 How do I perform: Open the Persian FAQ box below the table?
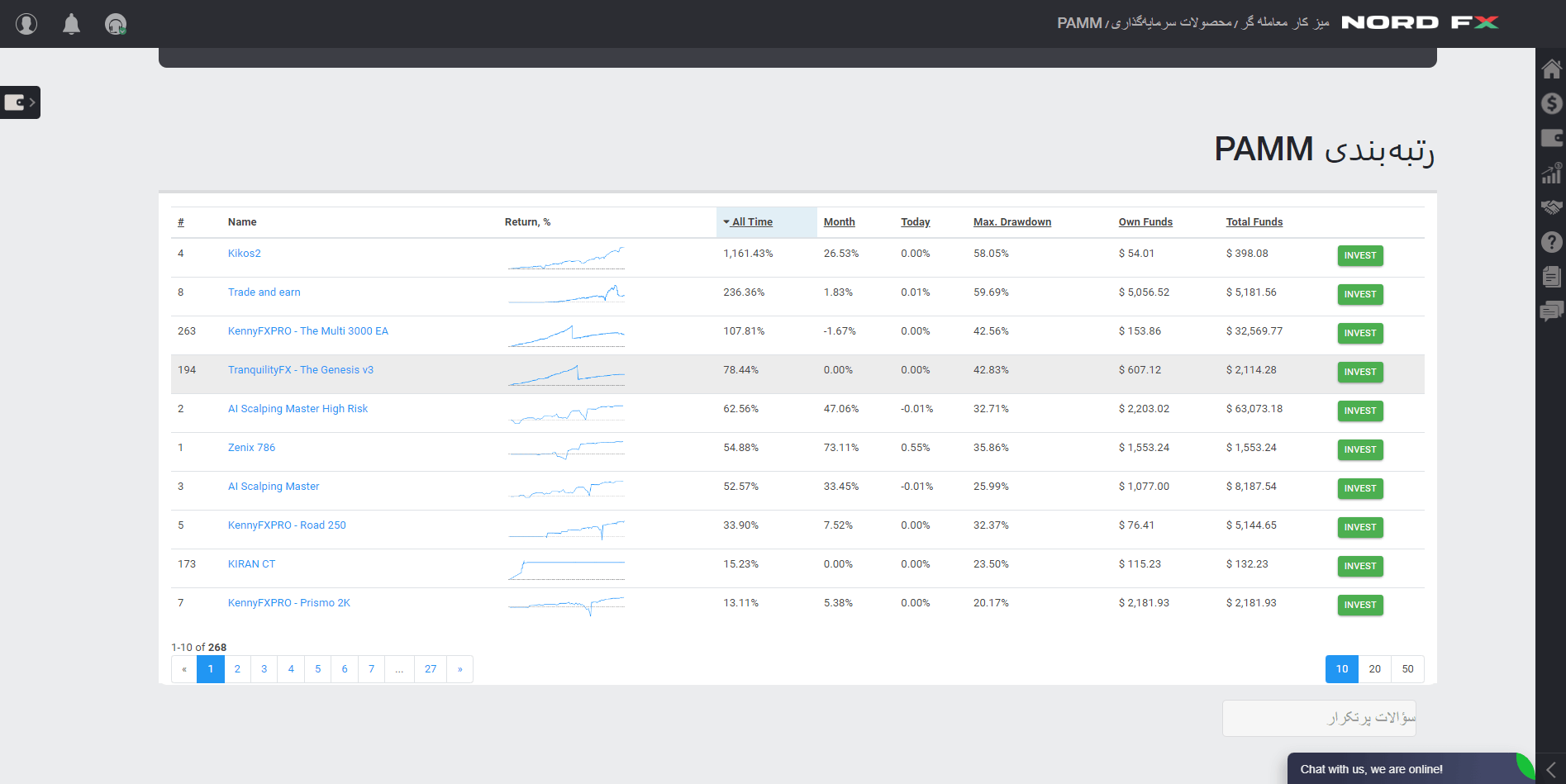click(1319, 718)
